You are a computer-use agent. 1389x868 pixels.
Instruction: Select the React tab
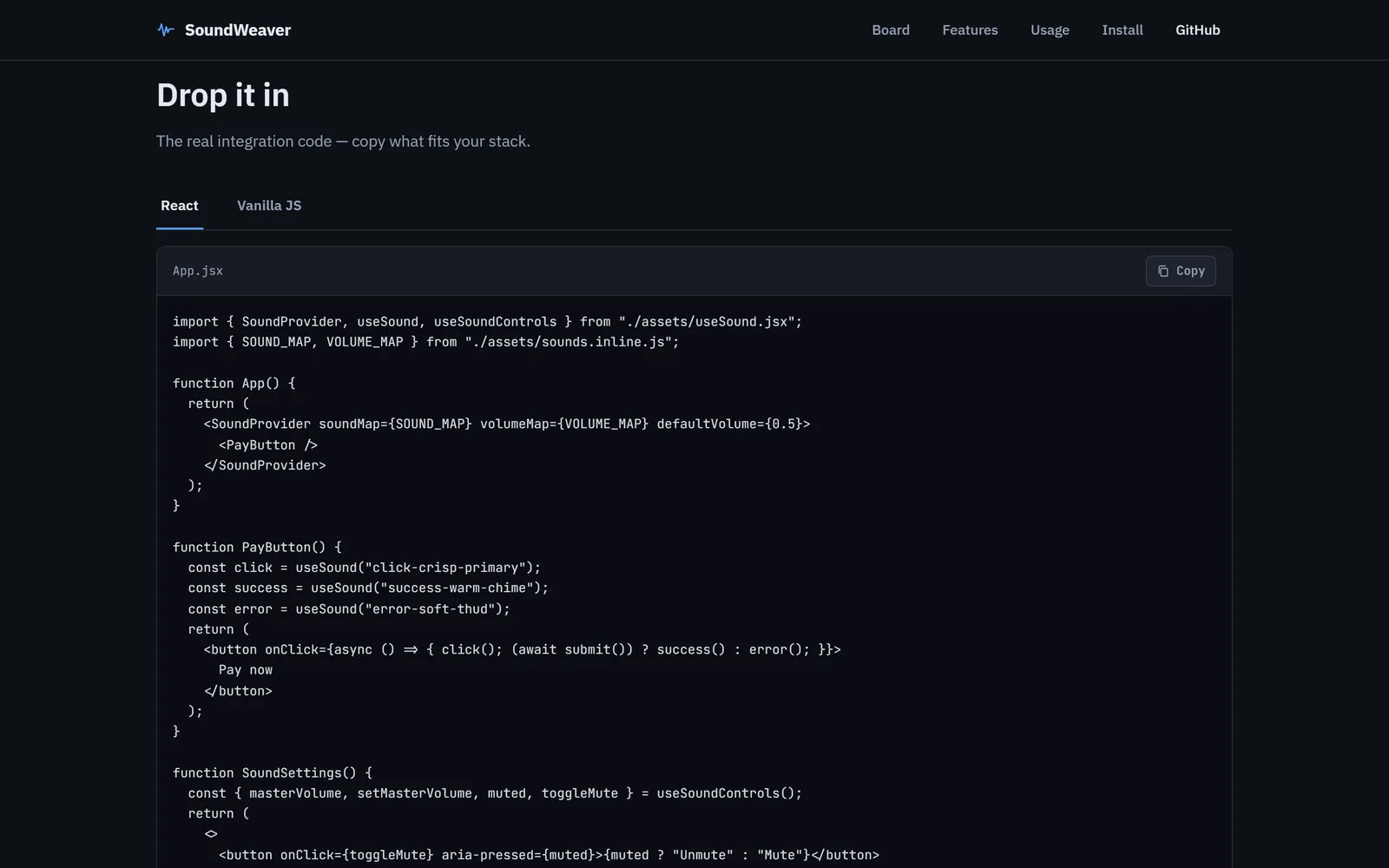coord(180,206)
